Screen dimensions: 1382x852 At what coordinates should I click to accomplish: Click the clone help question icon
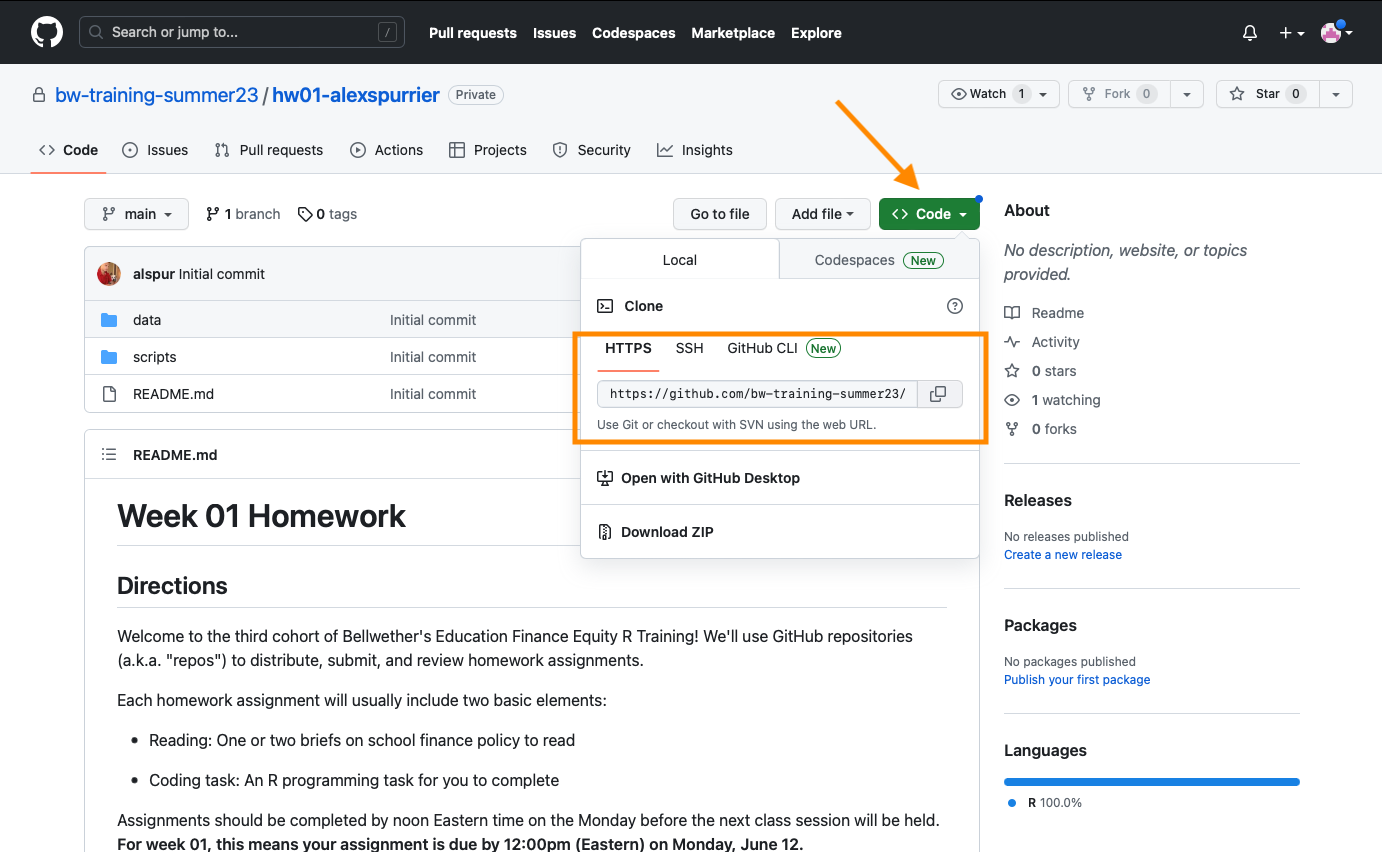pyautogui.click(x=954, y=306)
